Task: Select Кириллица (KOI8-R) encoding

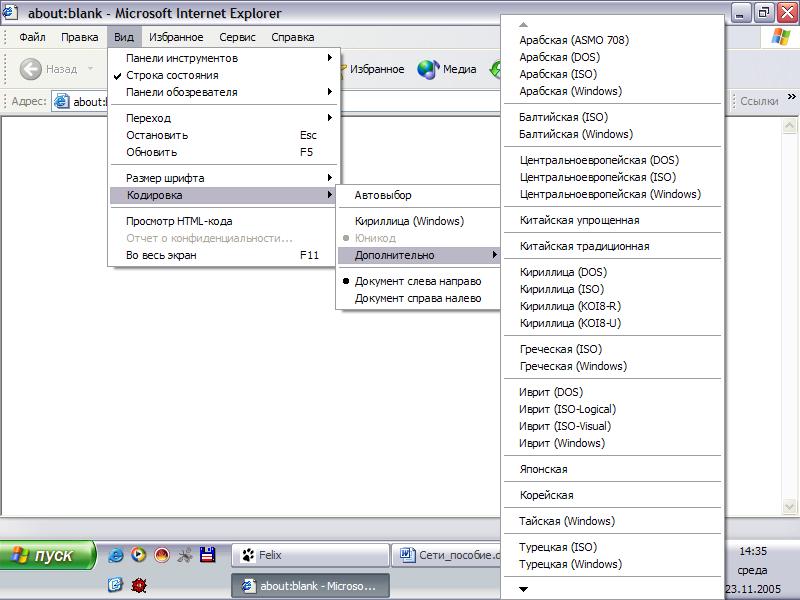Action: [x=612, y=306]
